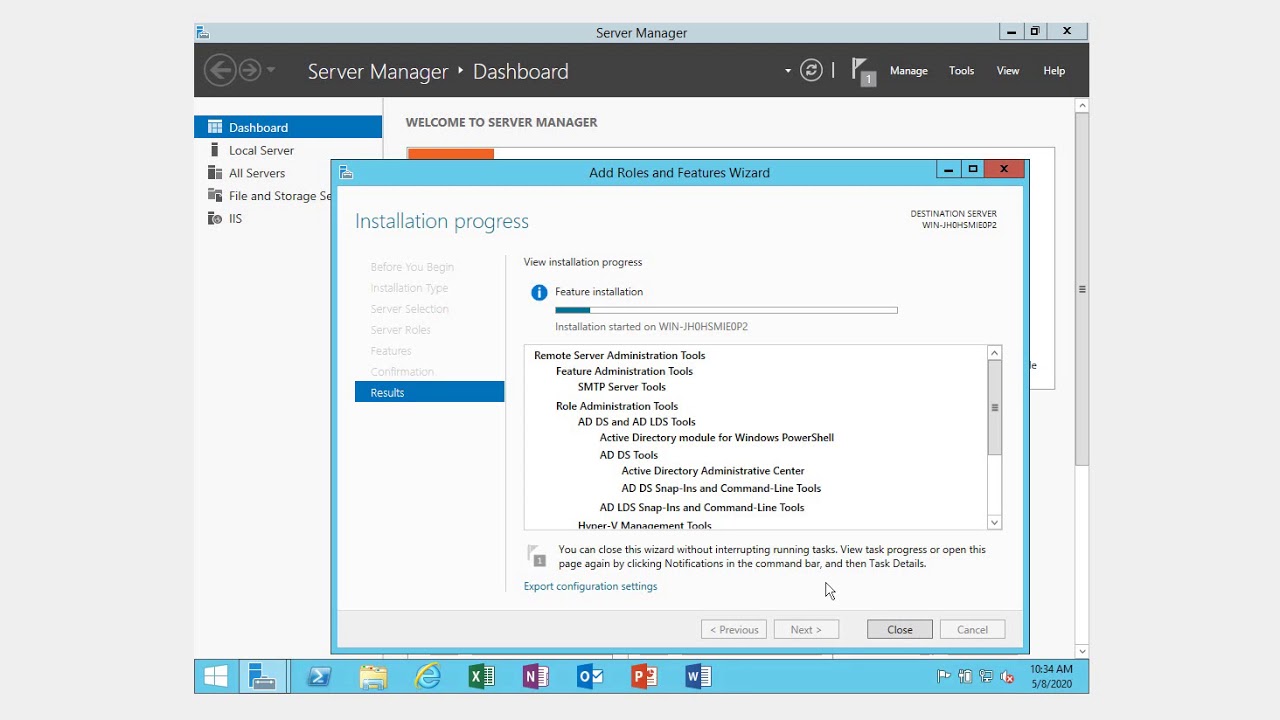
Task: Launch PowerShell from the taskbar
Action: [319, 677]
